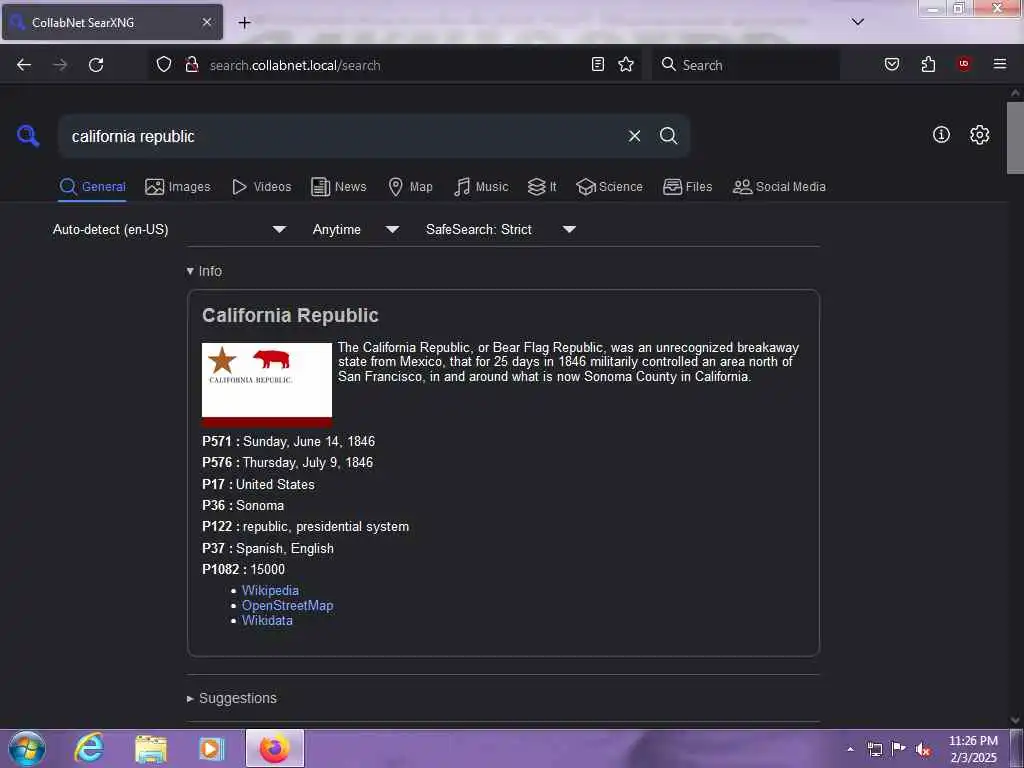Submit search with the magnifier button

click(668, 136)
